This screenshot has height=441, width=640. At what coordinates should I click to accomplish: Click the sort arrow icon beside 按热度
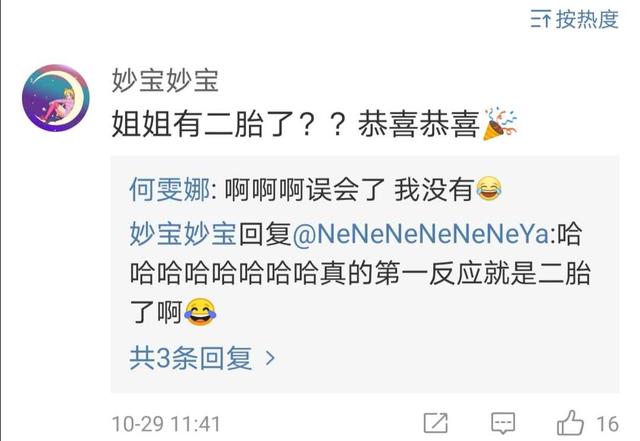tap(541, 19)
